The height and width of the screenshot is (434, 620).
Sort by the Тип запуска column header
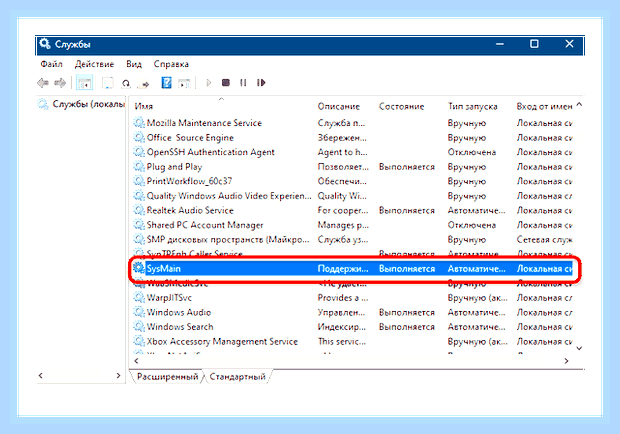(x=473, y=106)
